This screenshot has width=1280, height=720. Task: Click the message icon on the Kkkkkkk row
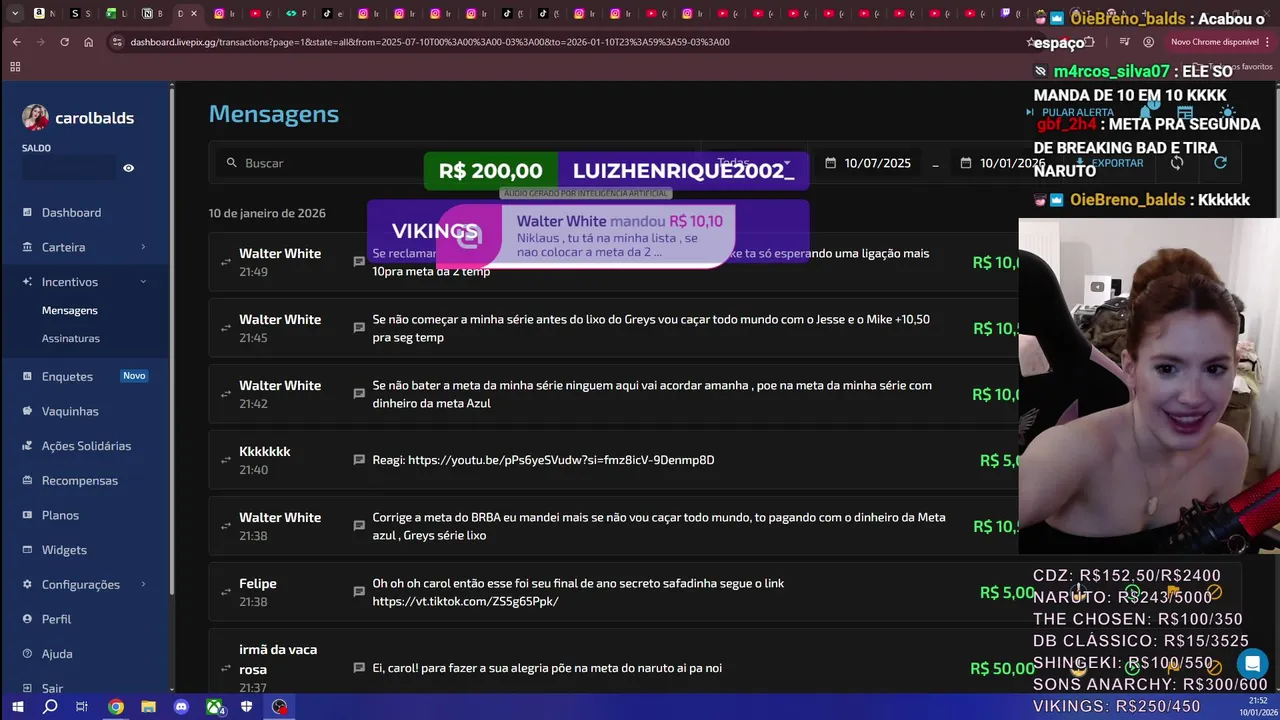pos(359,460)
